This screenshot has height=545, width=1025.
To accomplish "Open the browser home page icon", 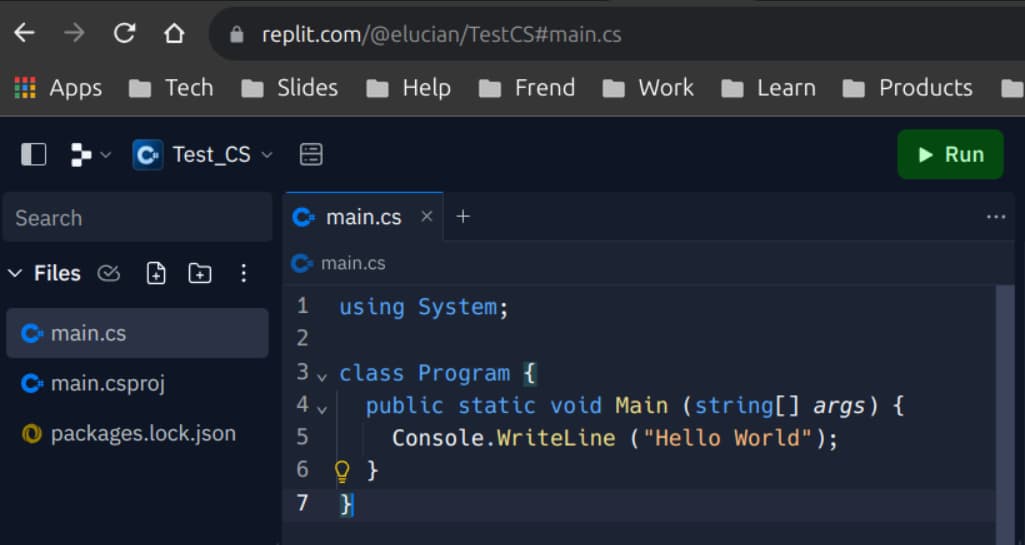I will pyautogui.click(x=174, y=33).
